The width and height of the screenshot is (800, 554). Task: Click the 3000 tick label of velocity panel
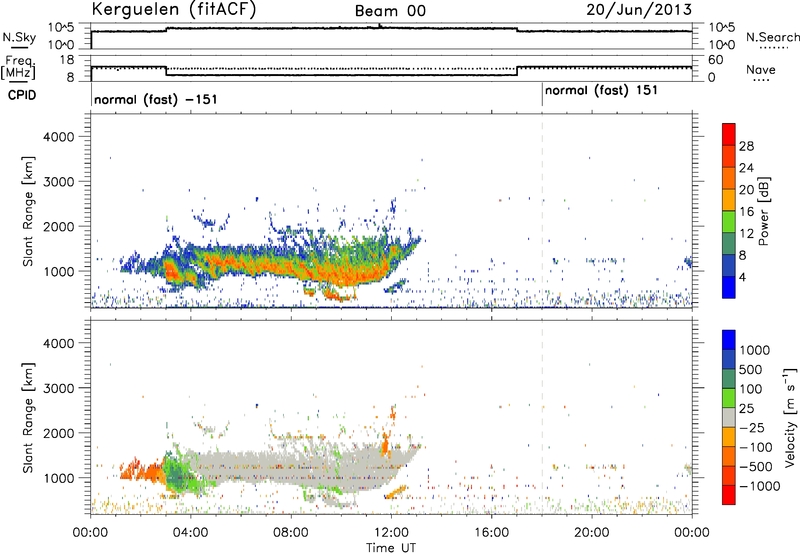[x=59, y=388]
